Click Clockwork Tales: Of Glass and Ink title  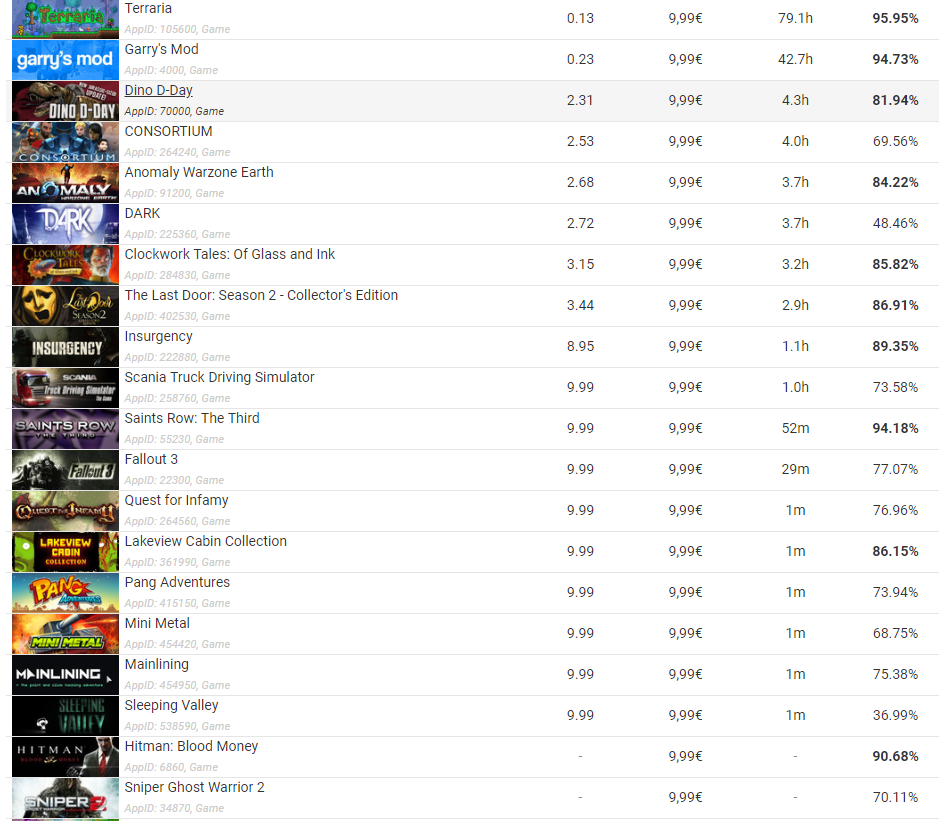coord(230,255)
